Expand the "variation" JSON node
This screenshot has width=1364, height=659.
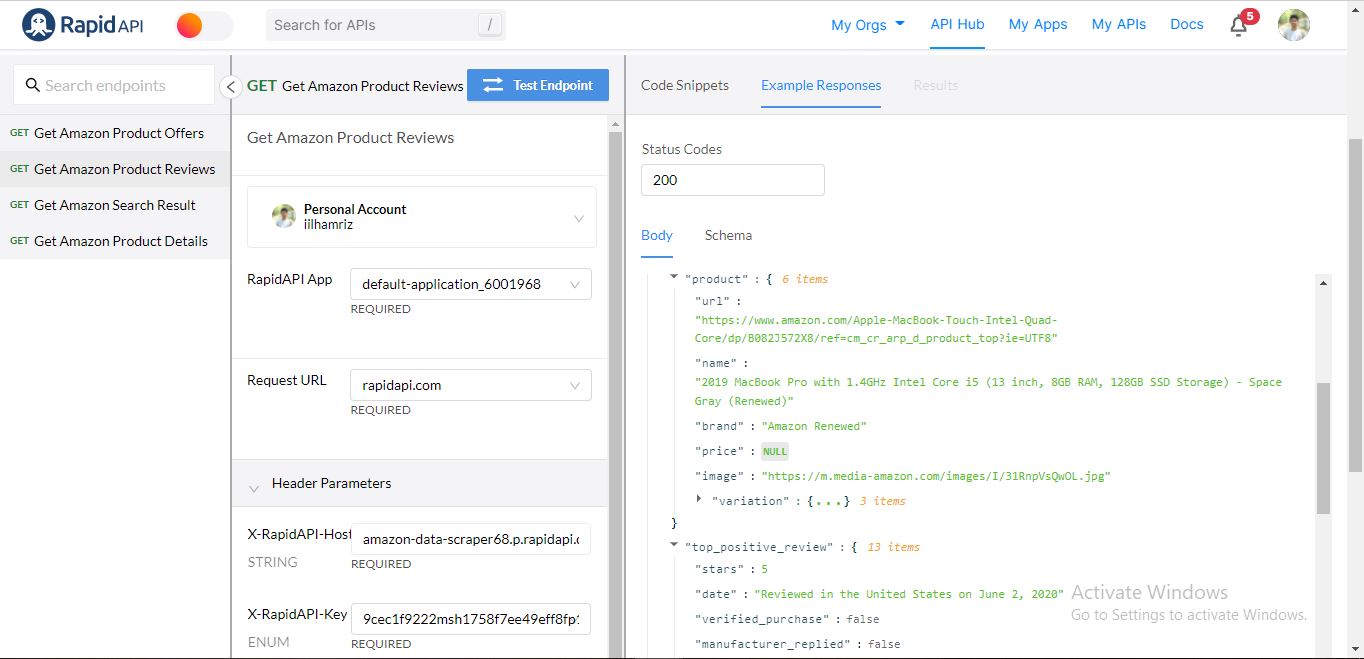point(699,499)
